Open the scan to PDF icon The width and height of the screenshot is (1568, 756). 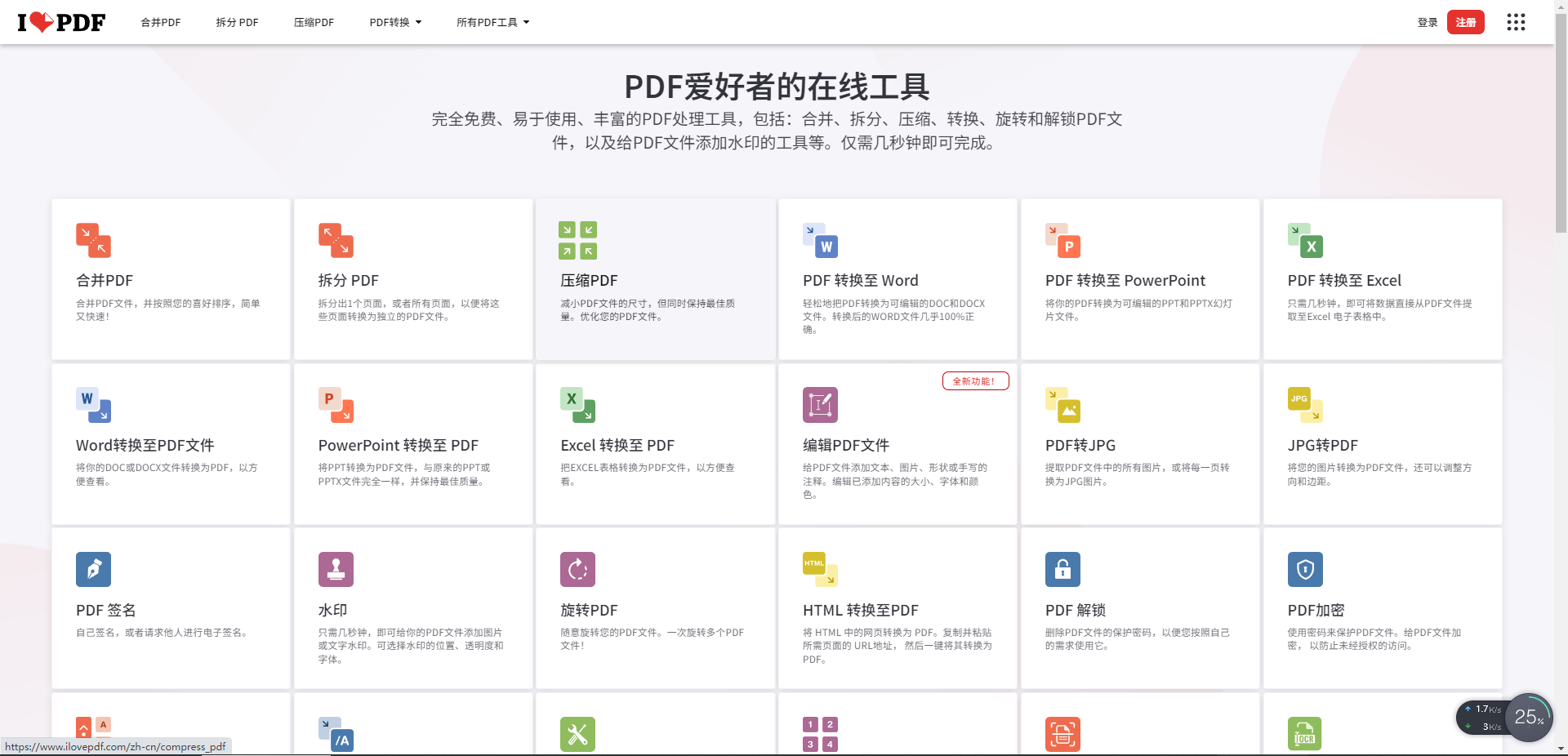pyautogui.click(x=1062, y=734)
